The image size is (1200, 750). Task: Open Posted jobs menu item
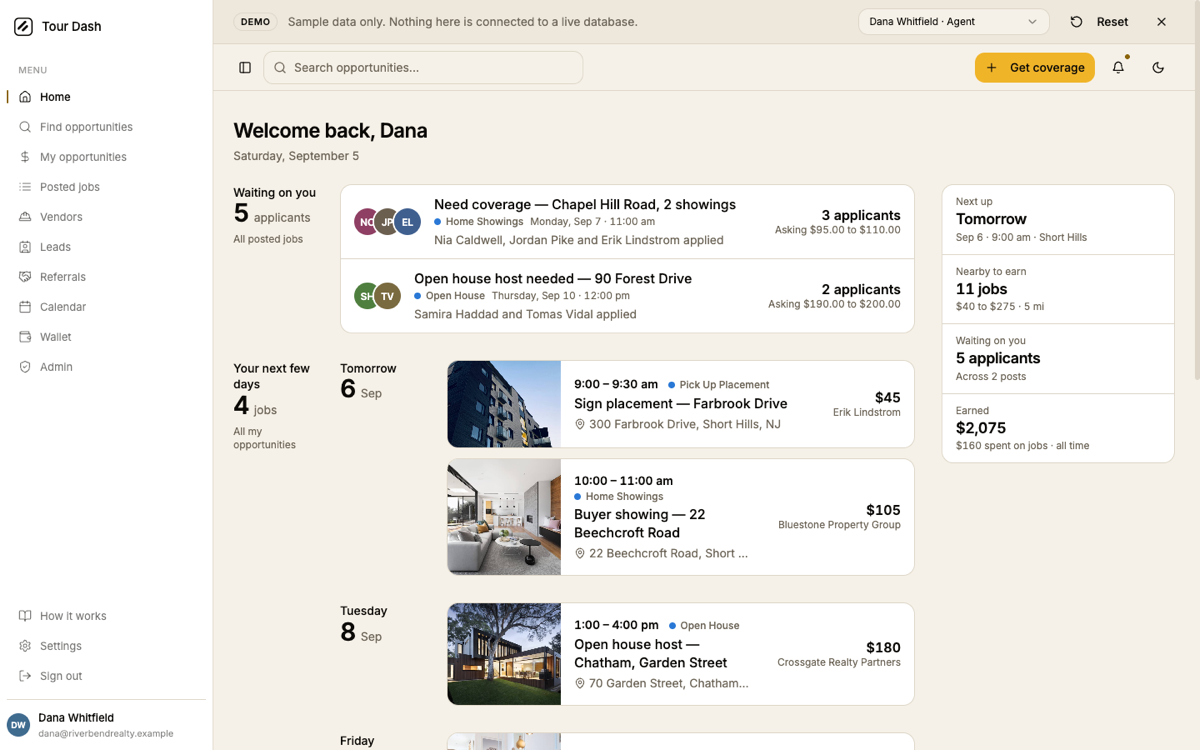click(106, 187)
